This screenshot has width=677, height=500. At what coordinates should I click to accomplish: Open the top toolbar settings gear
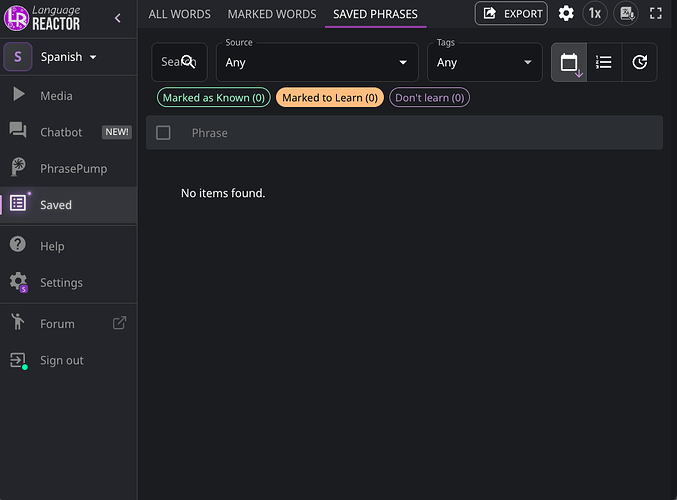[x=566, y=13]
